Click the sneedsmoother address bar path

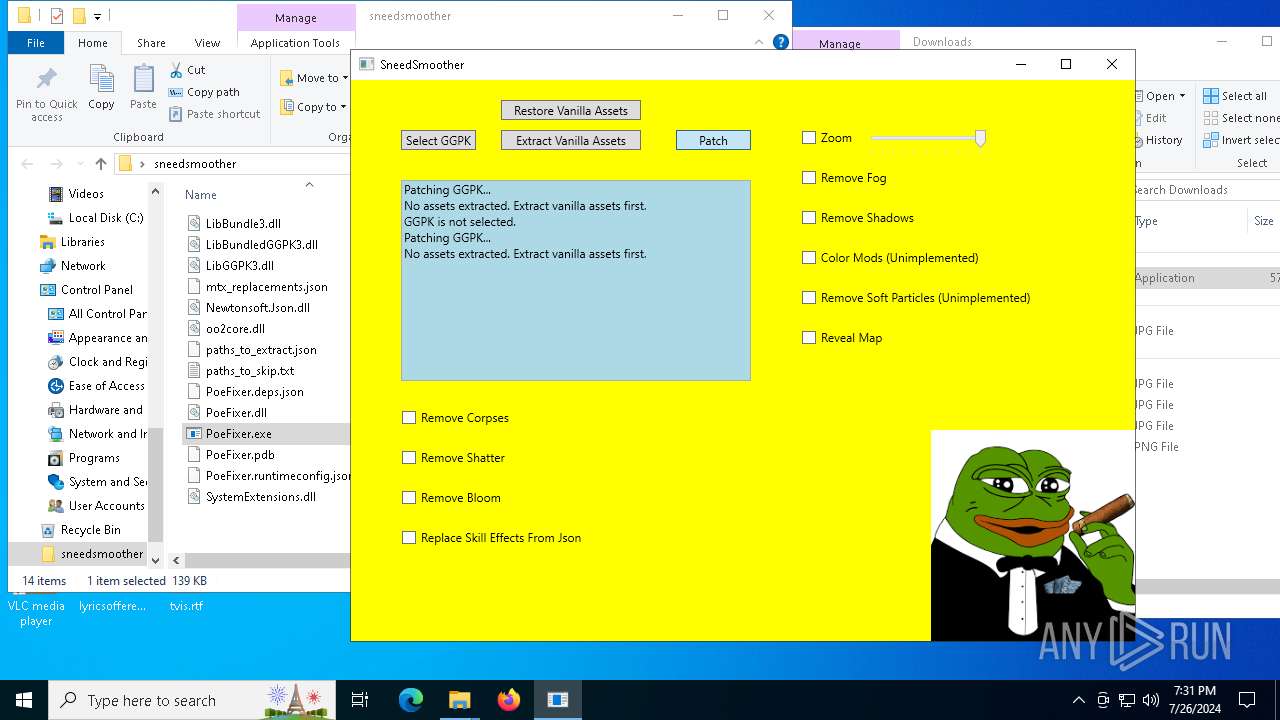pos(195,164)
